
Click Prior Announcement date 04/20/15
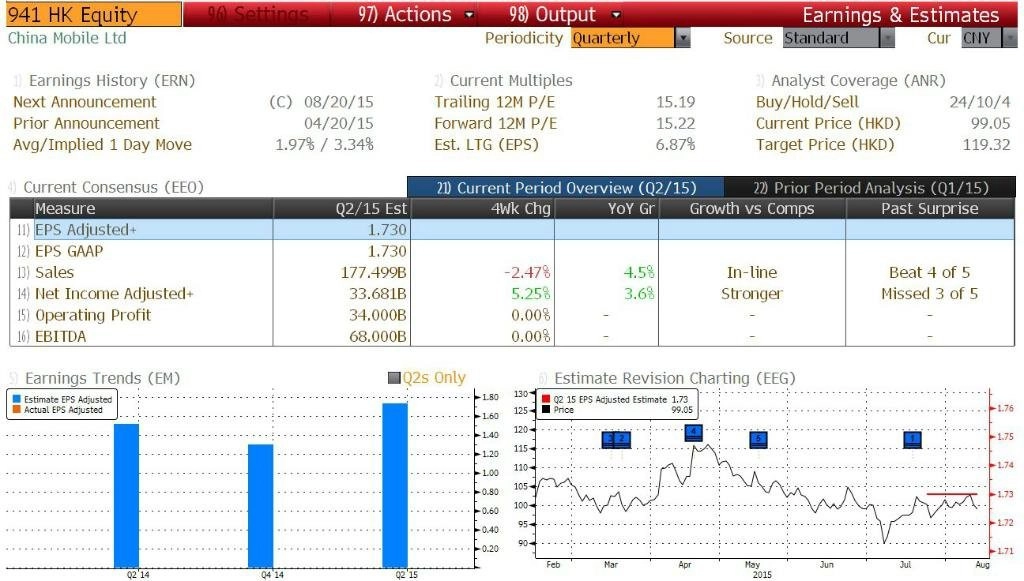pos(339,123)
